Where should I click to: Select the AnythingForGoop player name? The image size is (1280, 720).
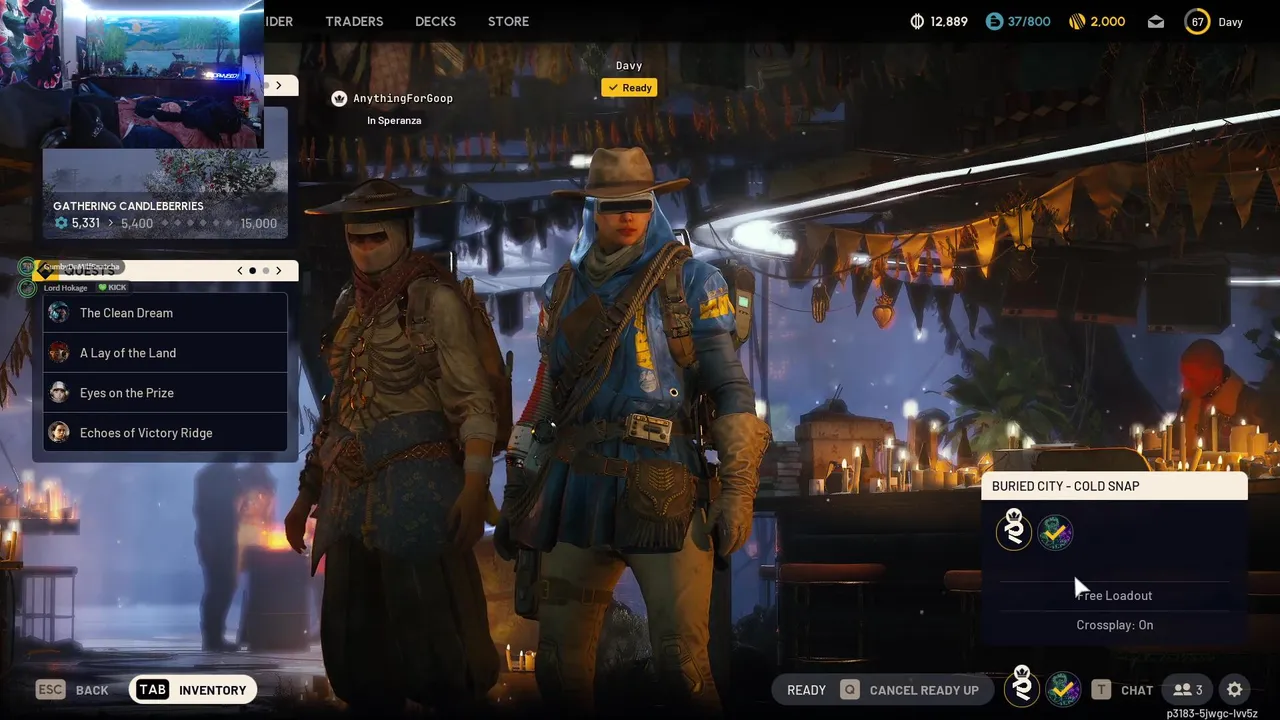coord(403,98)
